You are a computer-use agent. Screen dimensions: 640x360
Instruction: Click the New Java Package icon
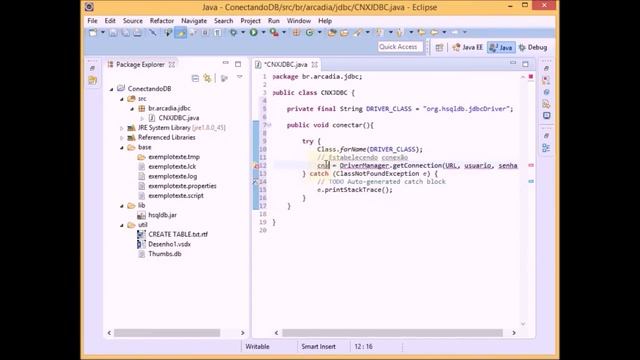(x=296, y=33)
